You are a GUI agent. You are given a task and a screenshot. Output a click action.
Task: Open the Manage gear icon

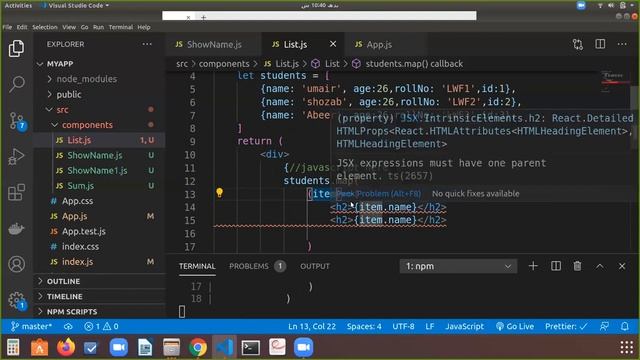coord(17,301)
